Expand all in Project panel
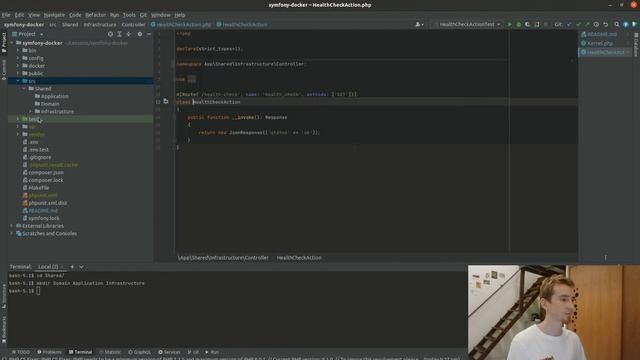Screen dimensions: 640x360 click(x=119, y=34)
